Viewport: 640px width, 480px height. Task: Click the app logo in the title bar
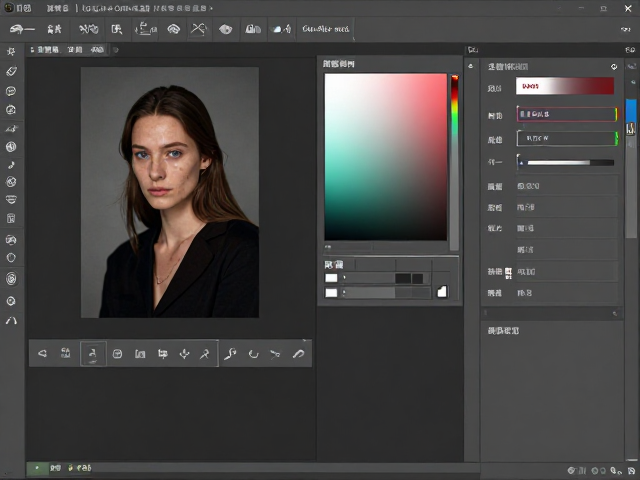9,8
